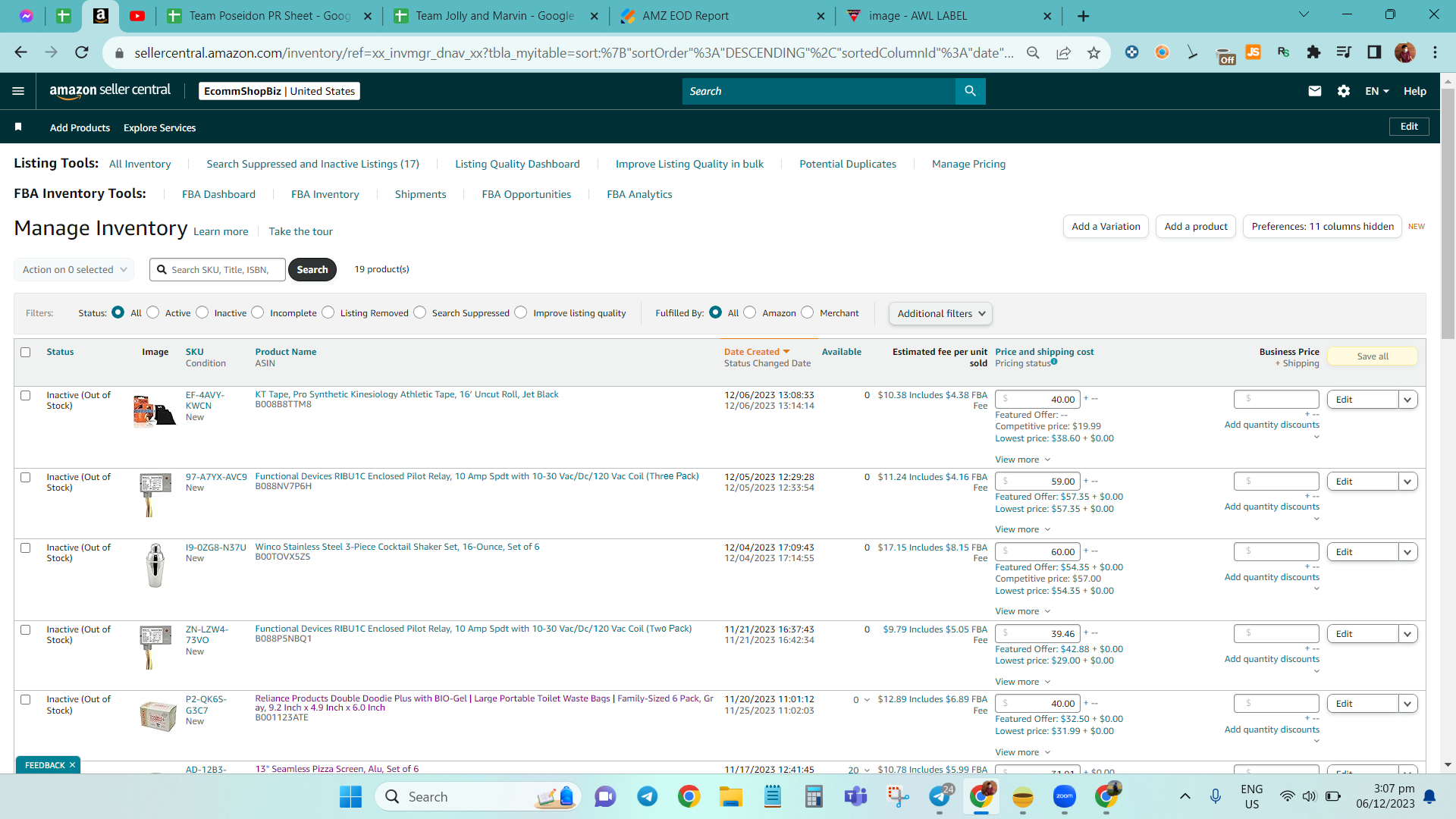The height and width of the screenshot is (819, 1456).
Task: Select the Incomplete status radio button
Action: click(258, 312)
